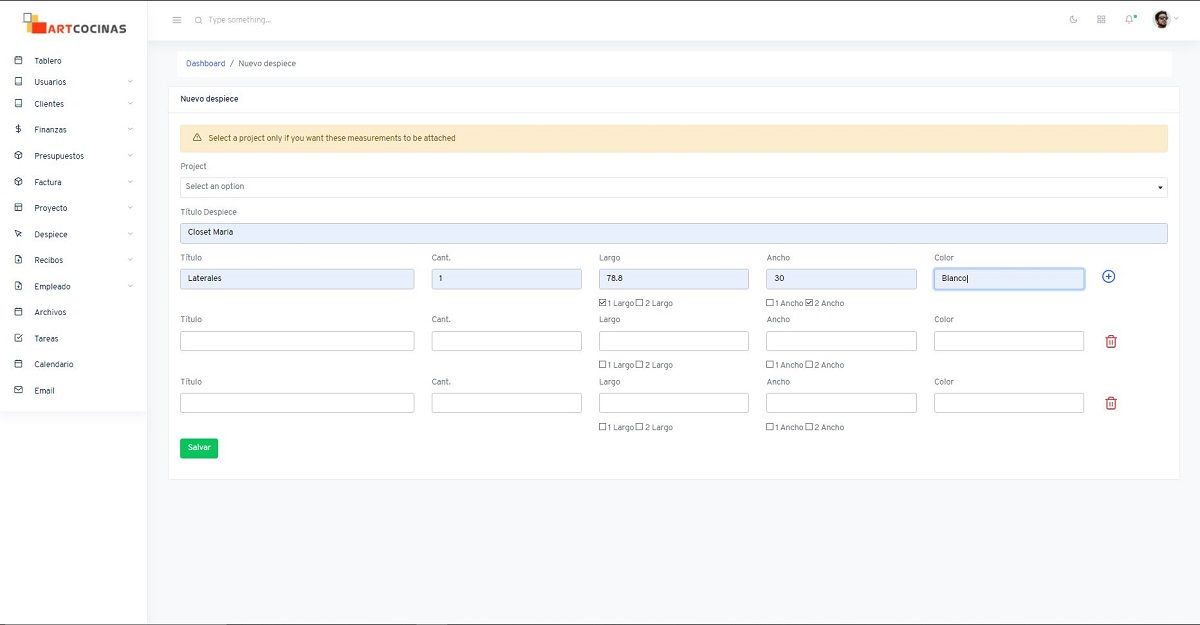Switch to dark mode moon icon
1200x625 pixels.
[1073, 20]
